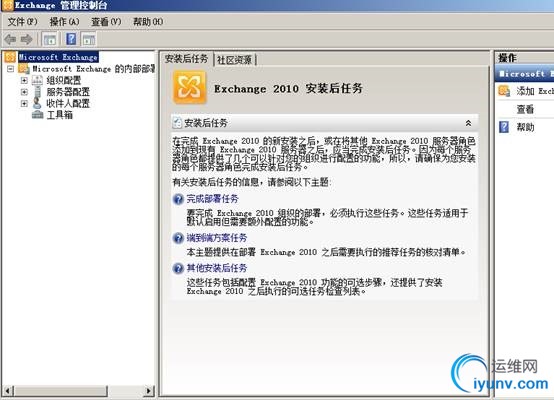554x400 pixels.
Task: Open the 操作(A) menu
Action: click(x=64, y=22)
